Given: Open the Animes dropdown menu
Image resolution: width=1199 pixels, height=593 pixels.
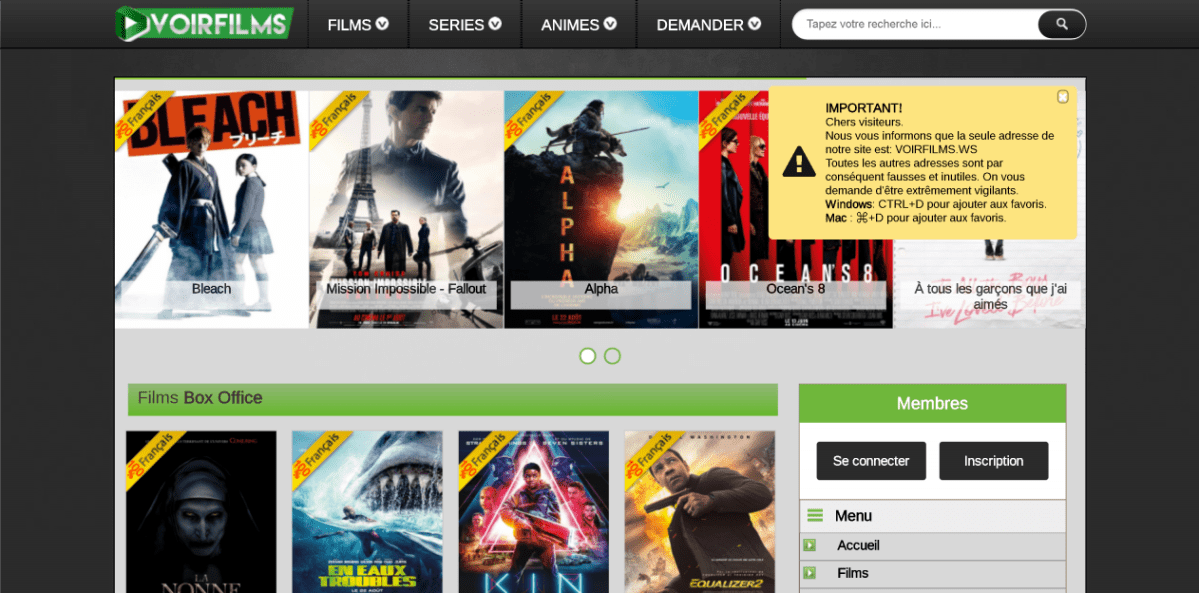Looking at the screenshot, I should [579, 25].
